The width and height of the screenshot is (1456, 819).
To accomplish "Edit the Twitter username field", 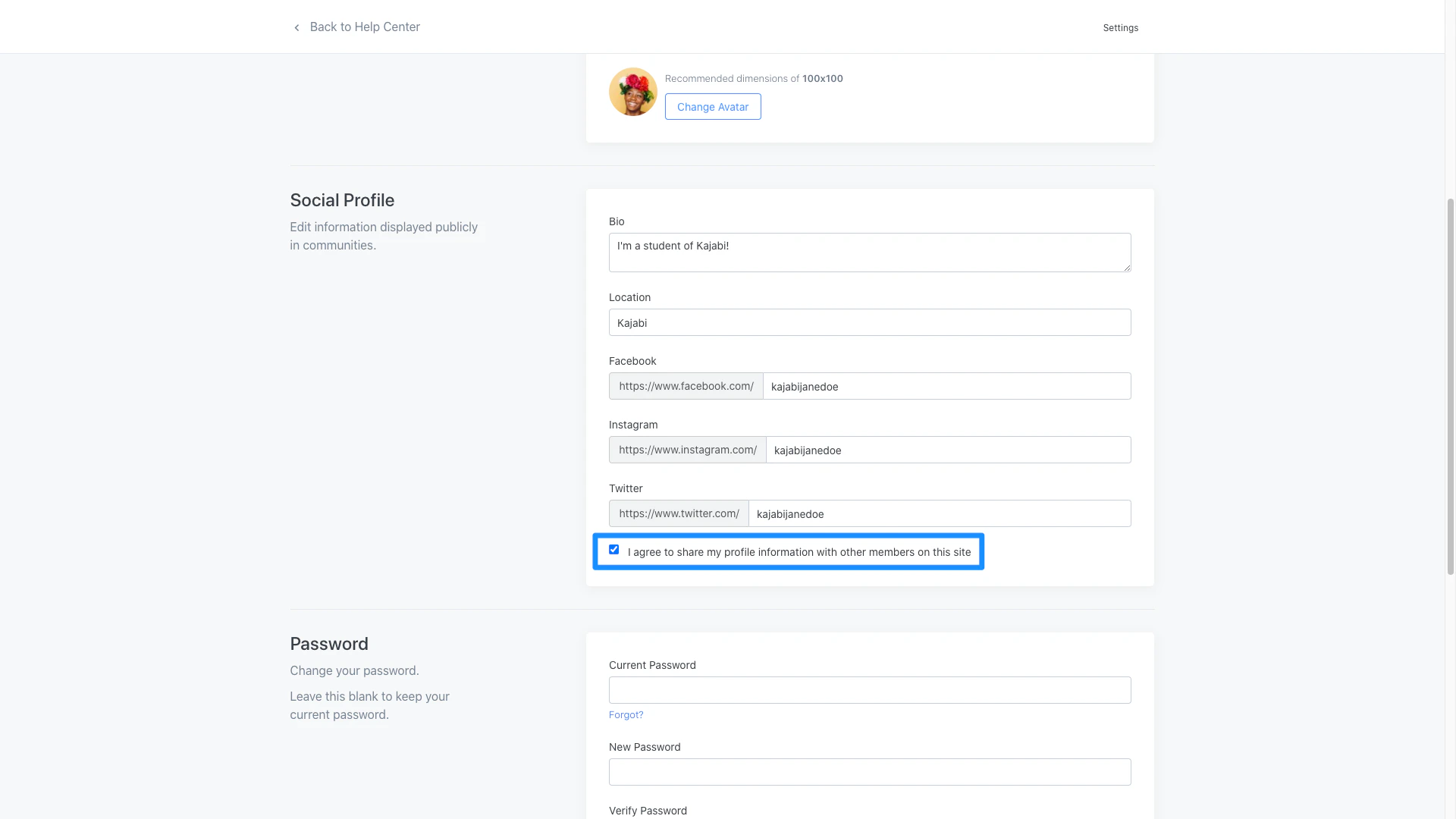I will point(939,514).
